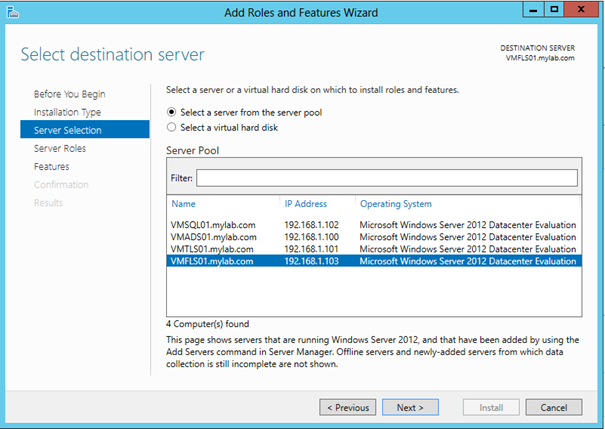Go to the Installation Type step
Image resolution: width=605 pixels, height=429 pixels.
67,112
